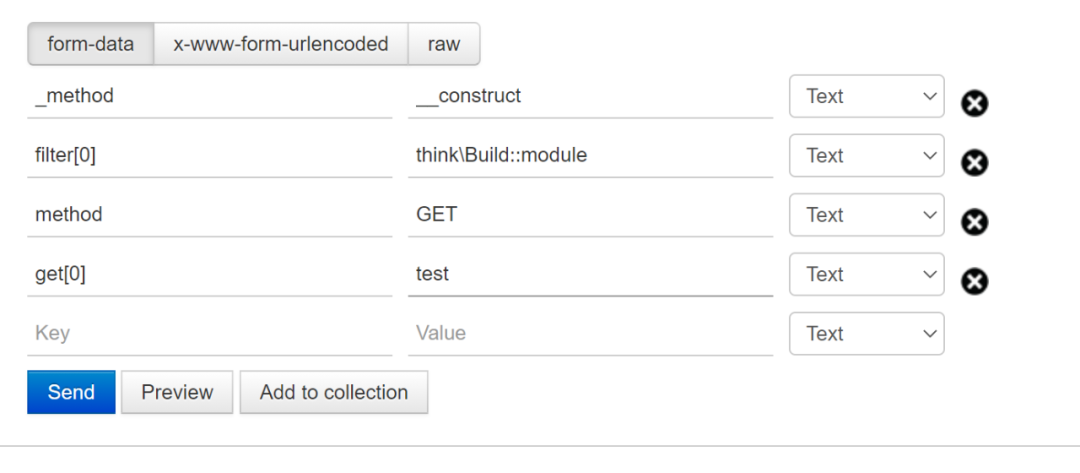Click the Preview button
This screenshot has height=473, width=1080.
177,392
